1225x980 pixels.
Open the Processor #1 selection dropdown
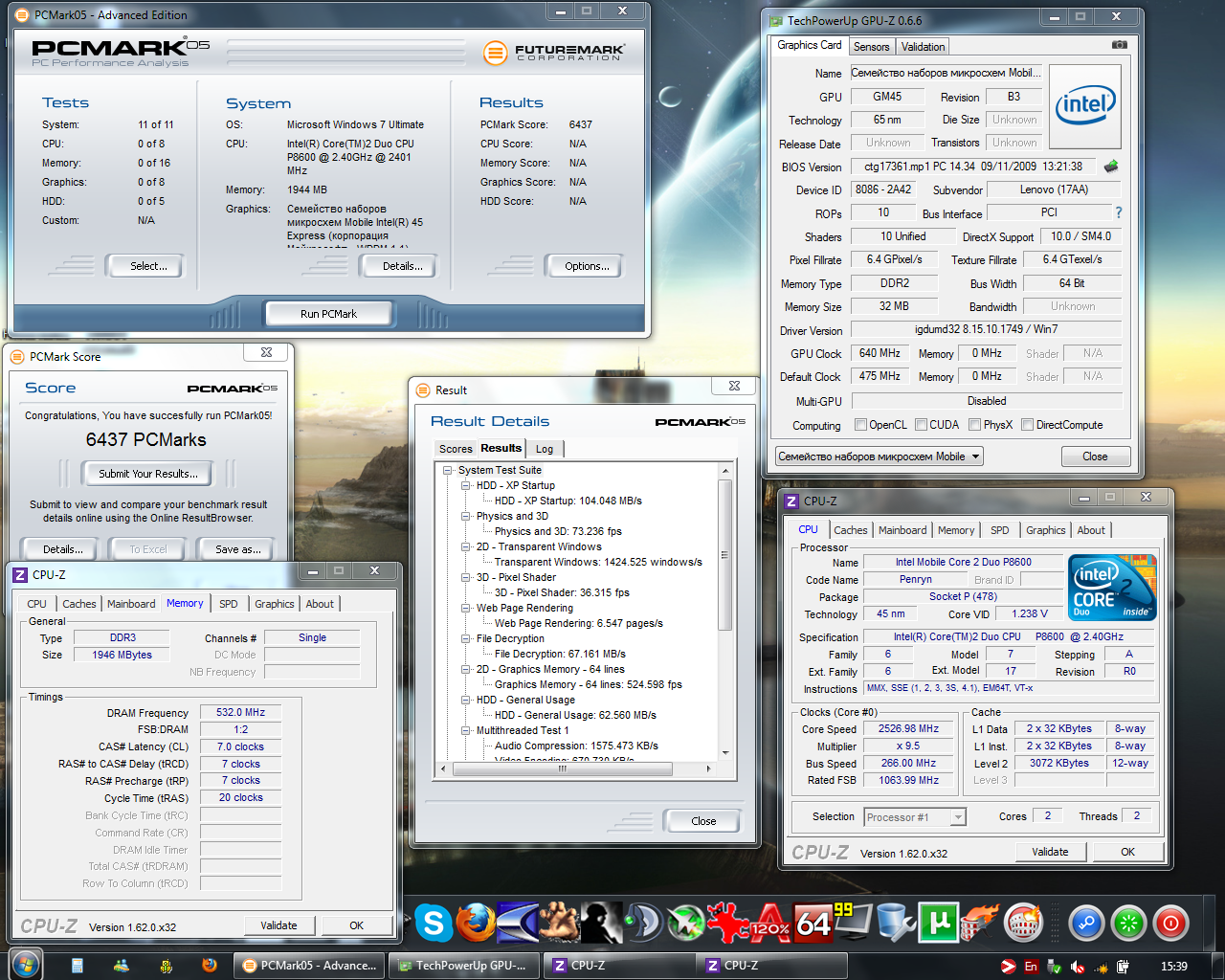coord(915,817)
